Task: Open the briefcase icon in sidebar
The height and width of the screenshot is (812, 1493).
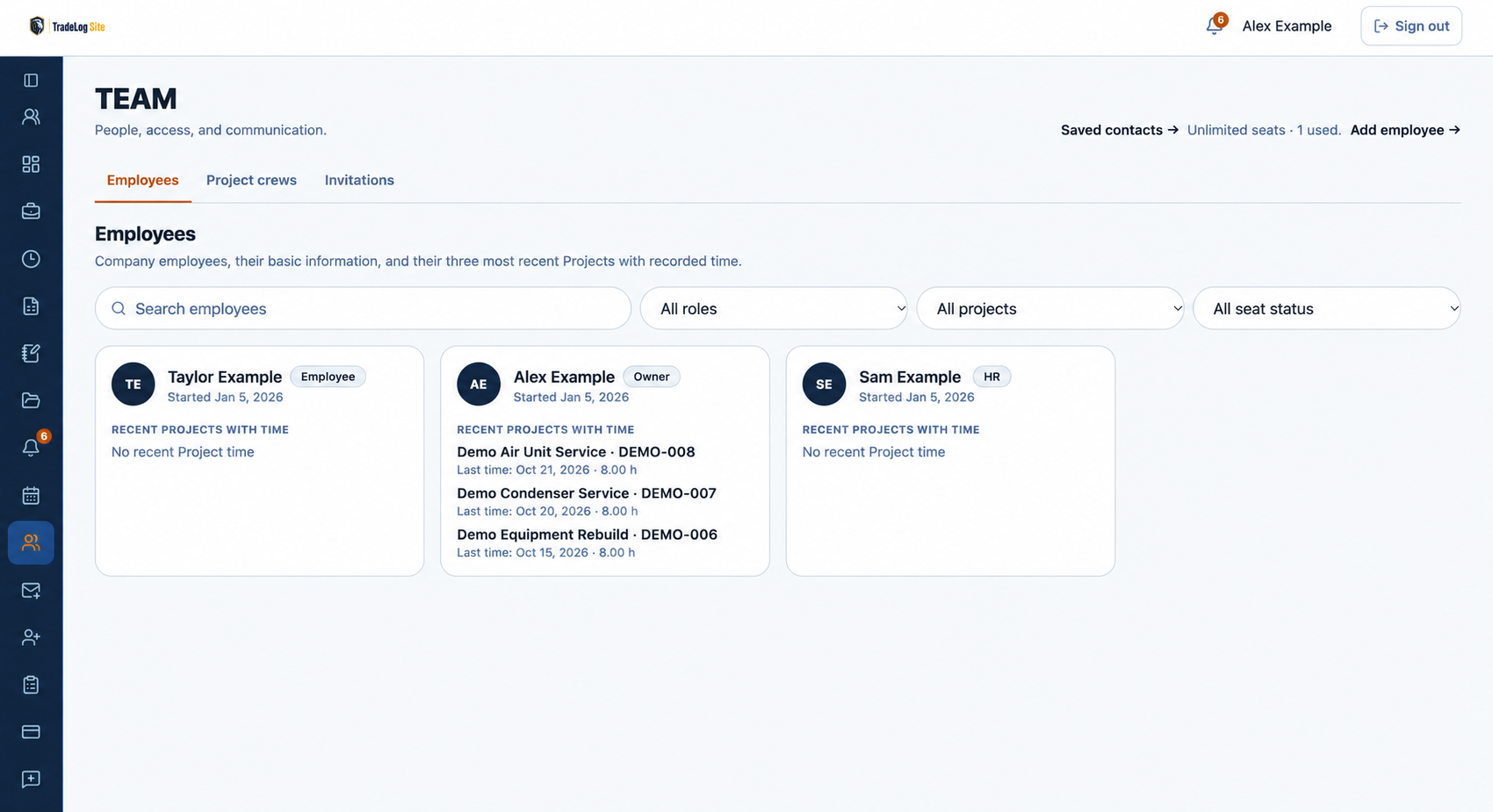Action: click(31, 212)
